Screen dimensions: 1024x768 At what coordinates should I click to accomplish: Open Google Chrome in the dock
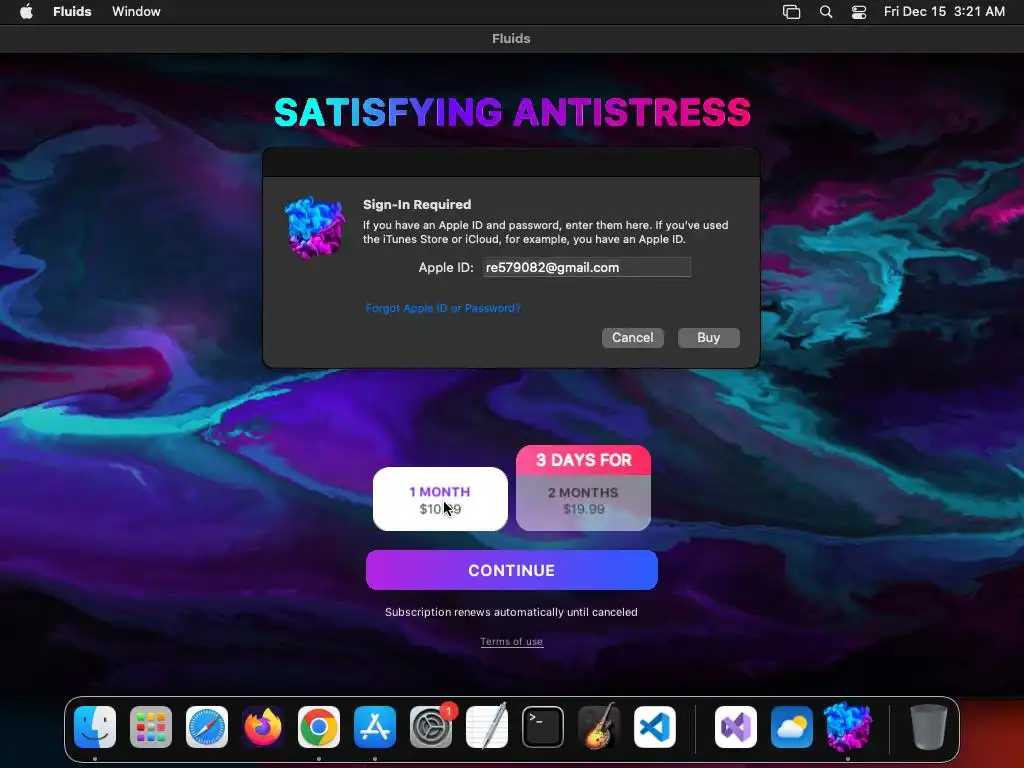coord(319,727)
